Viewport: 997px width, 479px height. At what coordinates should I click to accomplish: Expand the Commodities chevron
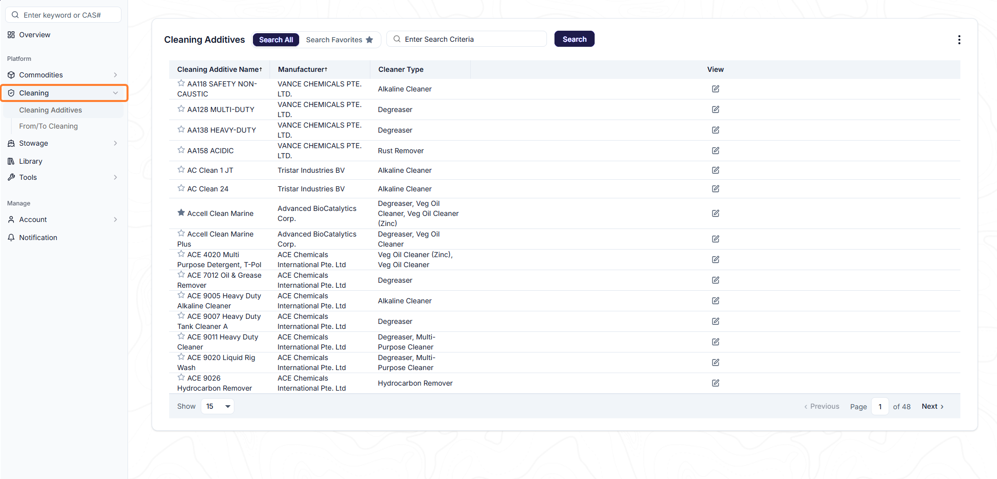coord(115,75)
